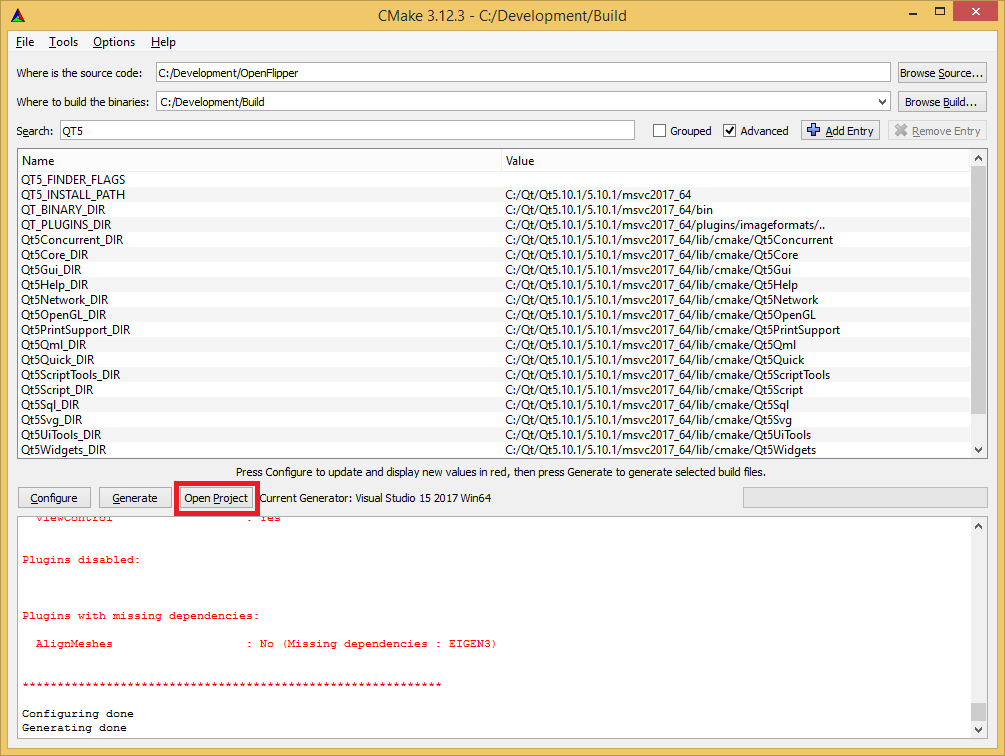1005x756 pixels.
Task: Open the Options menu
Action: 112,42
